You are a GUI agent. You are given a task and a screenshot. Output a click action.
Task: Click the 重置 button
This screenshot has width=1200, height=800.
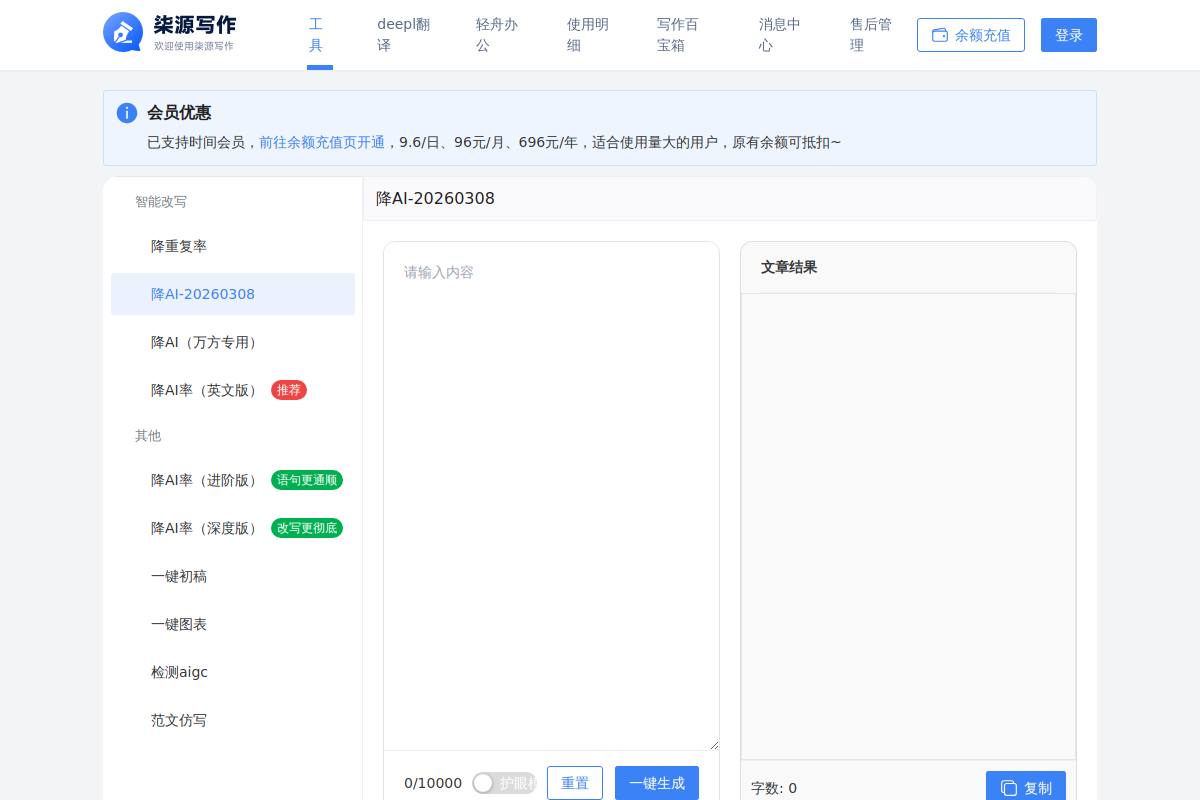click(x=575, y=783)
